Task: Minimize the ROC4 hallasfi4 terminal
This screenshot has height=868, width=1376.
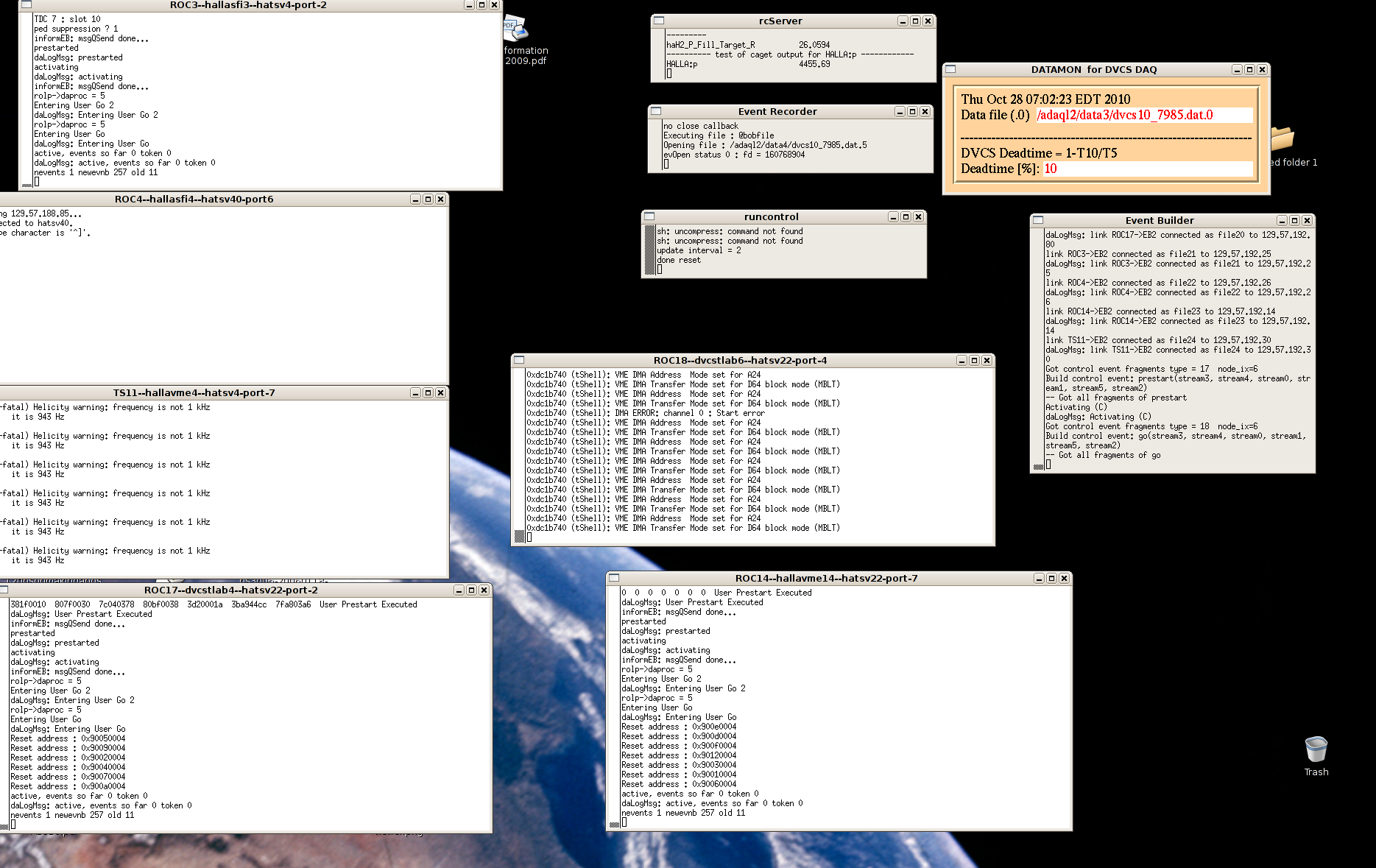Action: (x=415, y=200)
